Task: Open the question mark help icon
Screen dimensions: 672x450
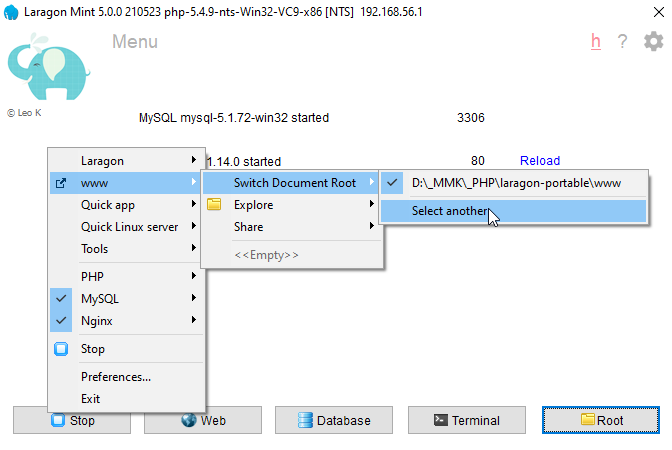Action: pyautogui.click(x=622, y=41)
